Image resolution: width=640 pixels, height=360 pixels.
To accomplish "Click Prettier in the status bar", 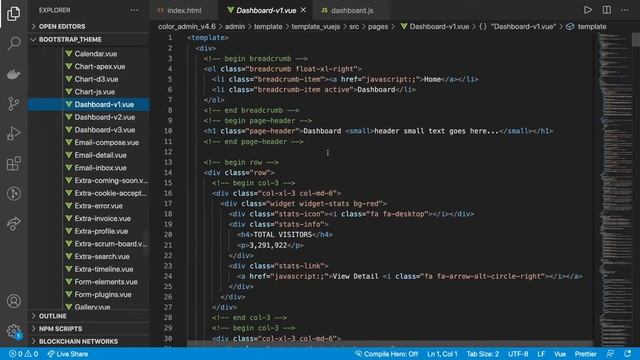I will tap(585, 354).
